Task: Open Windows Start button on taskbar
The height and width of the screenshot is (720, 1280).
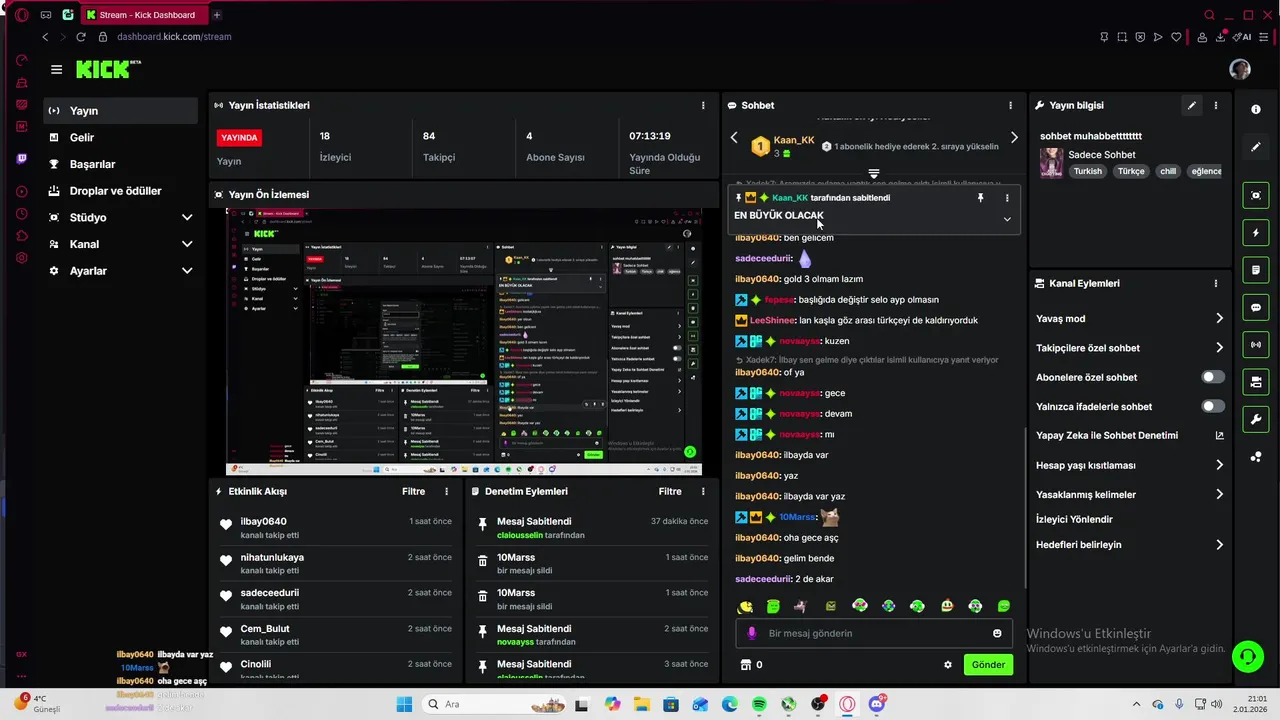Action: coord(404,704)
